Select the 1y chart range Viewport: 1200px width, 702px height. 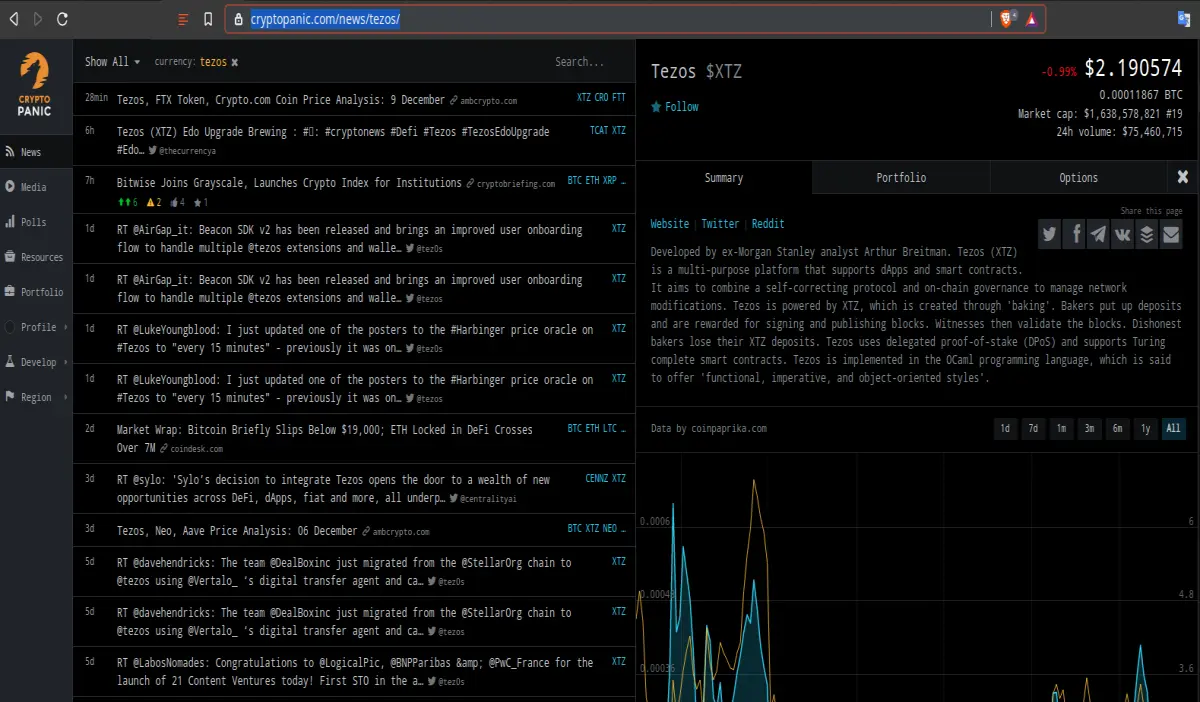(x=1145, y=429)
